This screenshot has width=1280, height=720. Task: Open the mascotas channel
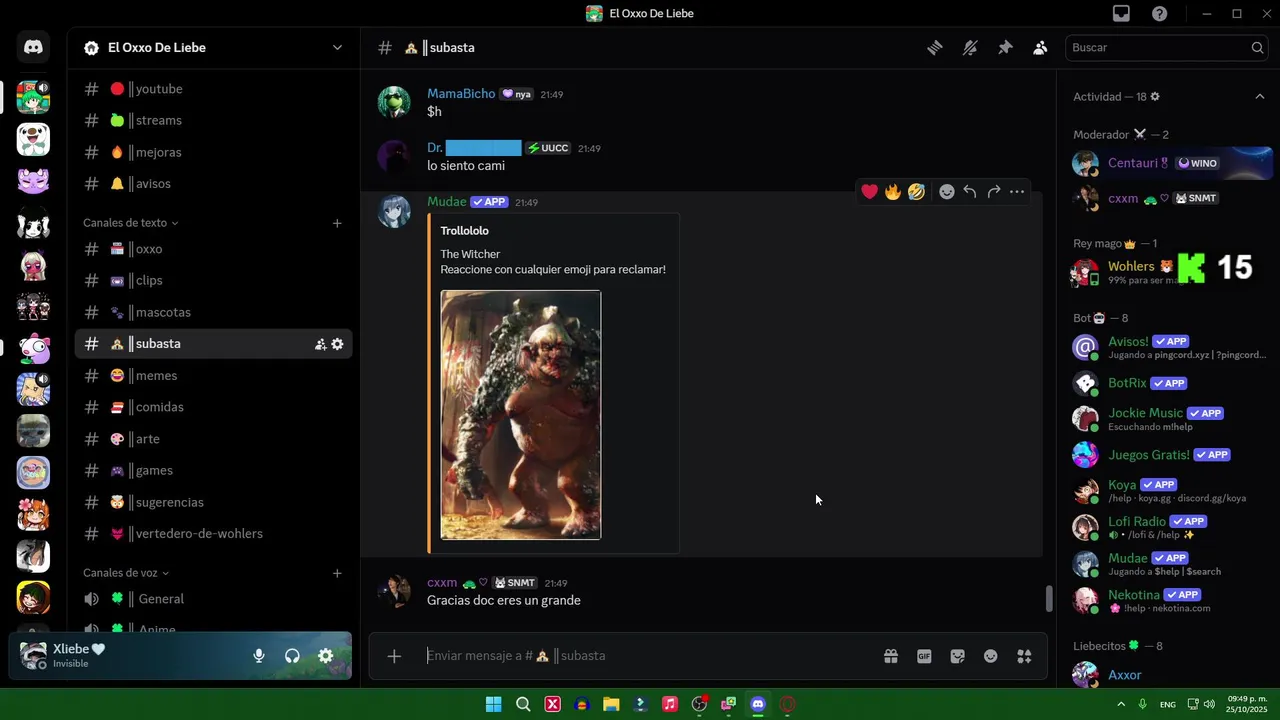(213, 312)
